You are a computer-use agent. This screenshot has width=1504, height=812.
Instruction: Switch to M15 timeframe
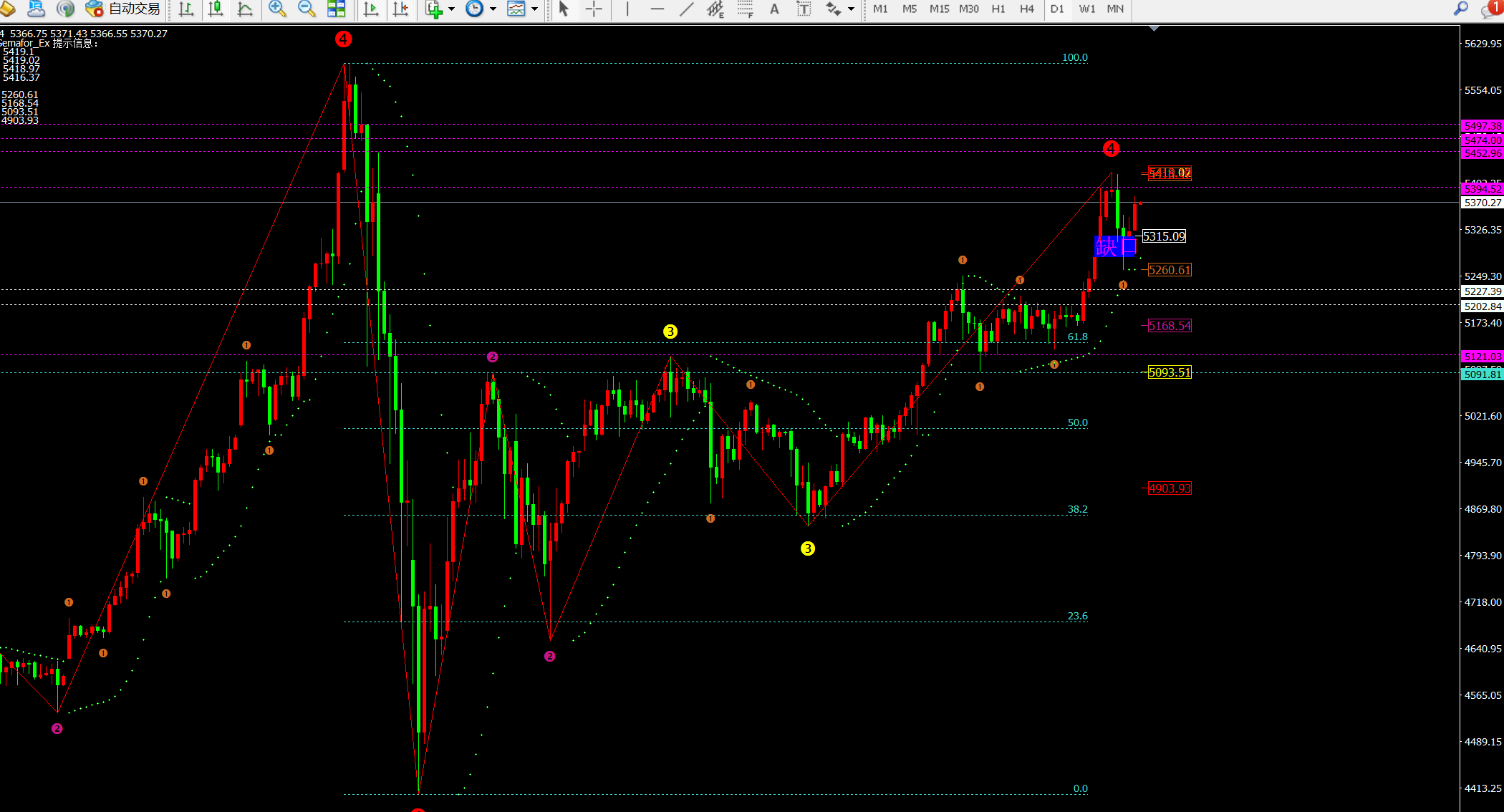tap(939, 9)
